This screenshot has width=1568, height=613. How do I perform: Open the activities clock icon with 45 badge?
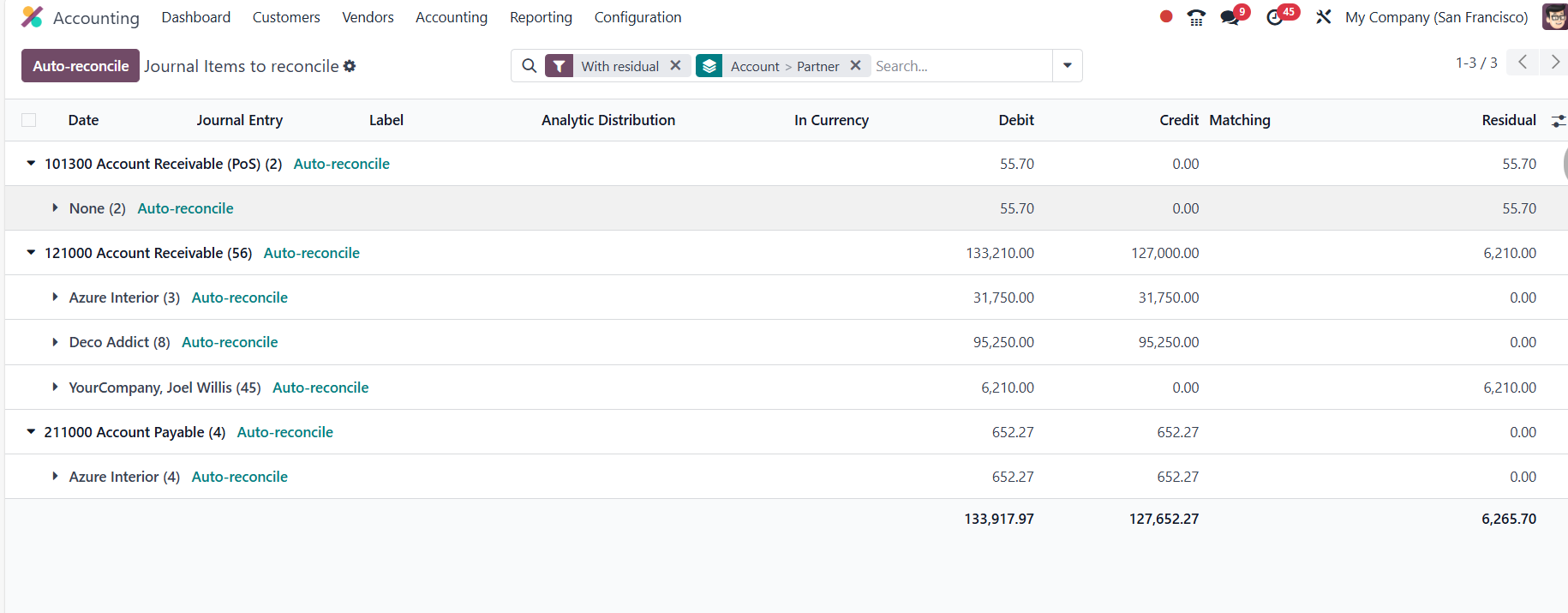(1275, 17)
